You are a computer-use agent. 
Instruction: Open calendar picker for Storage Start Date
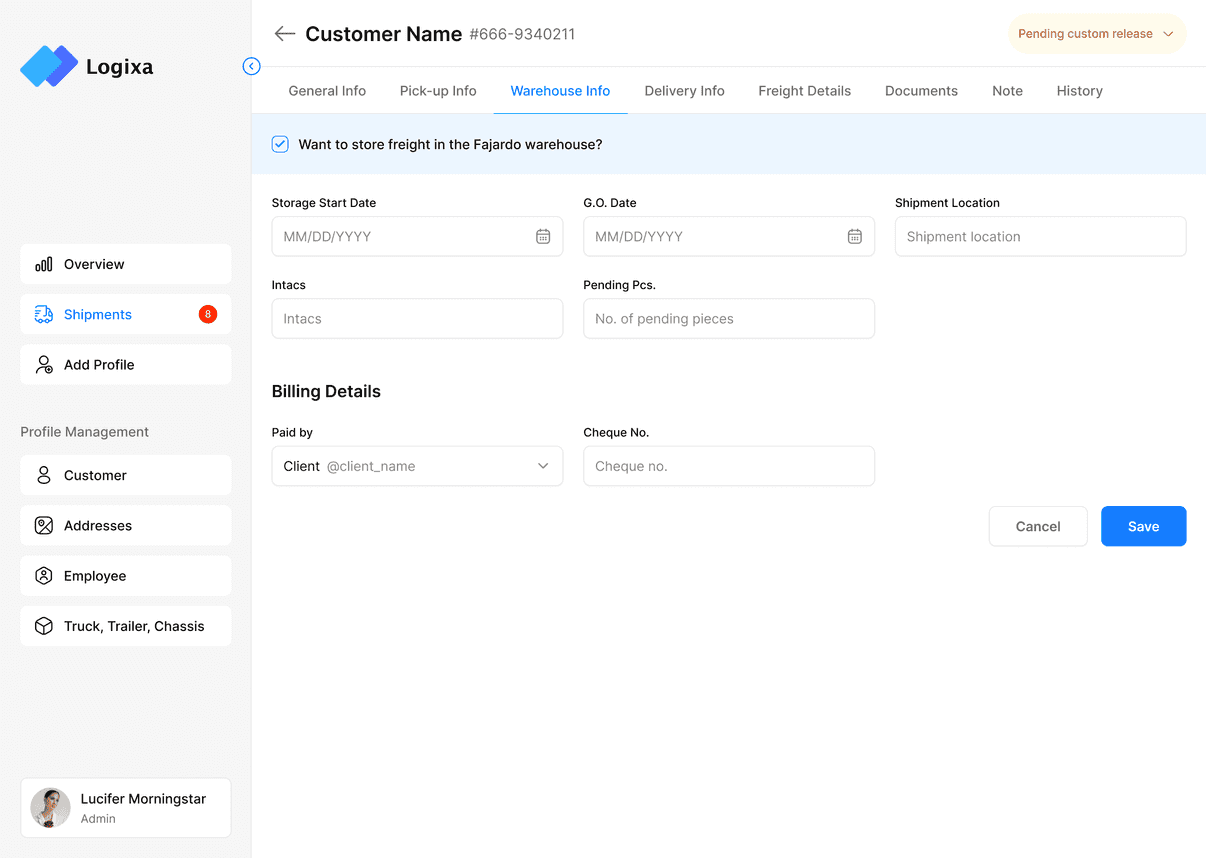point(543,237)
